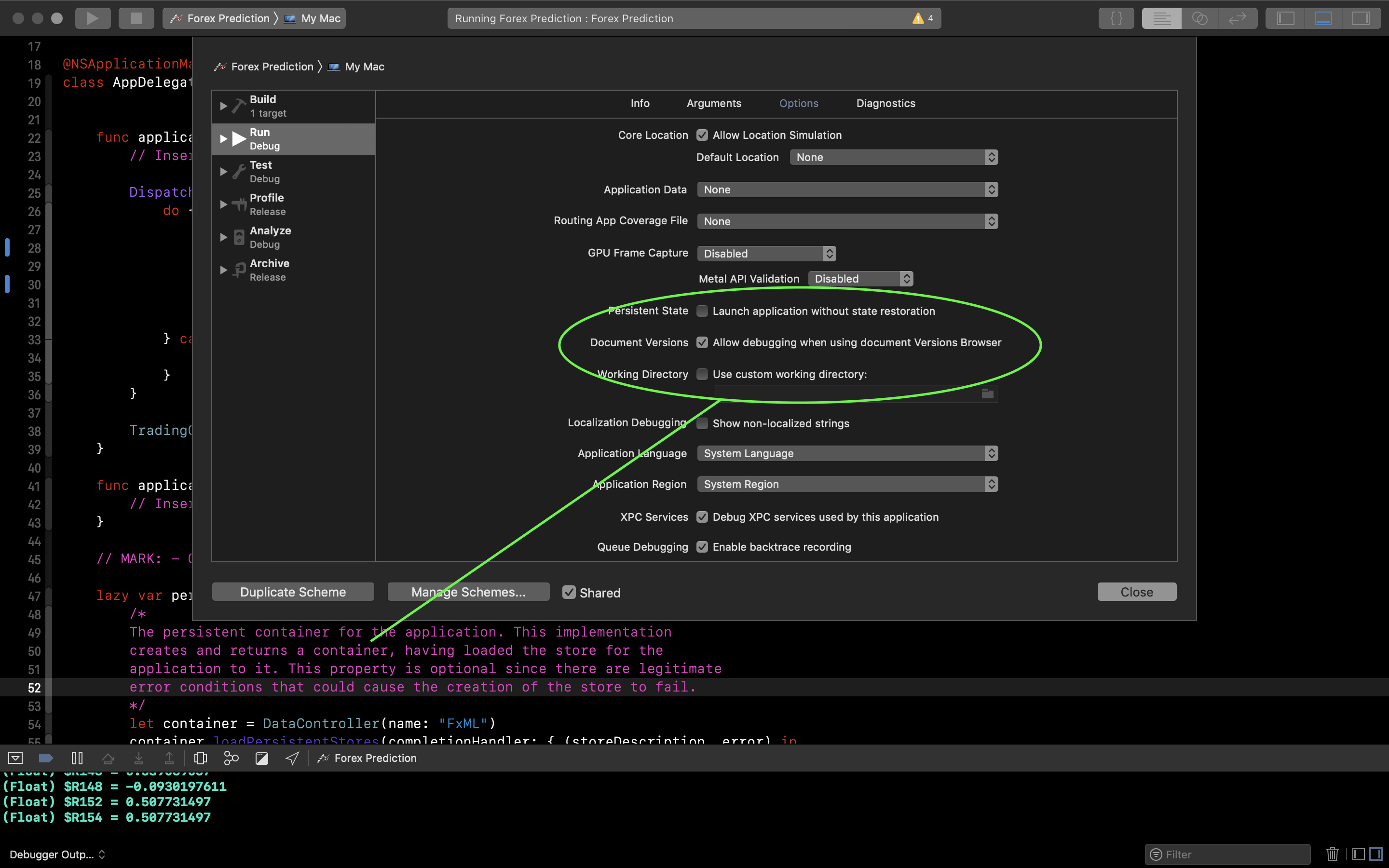The image size is (1389, 868).
Task: Open the Debugger Output selector dropdown
Action: (57, 854)
